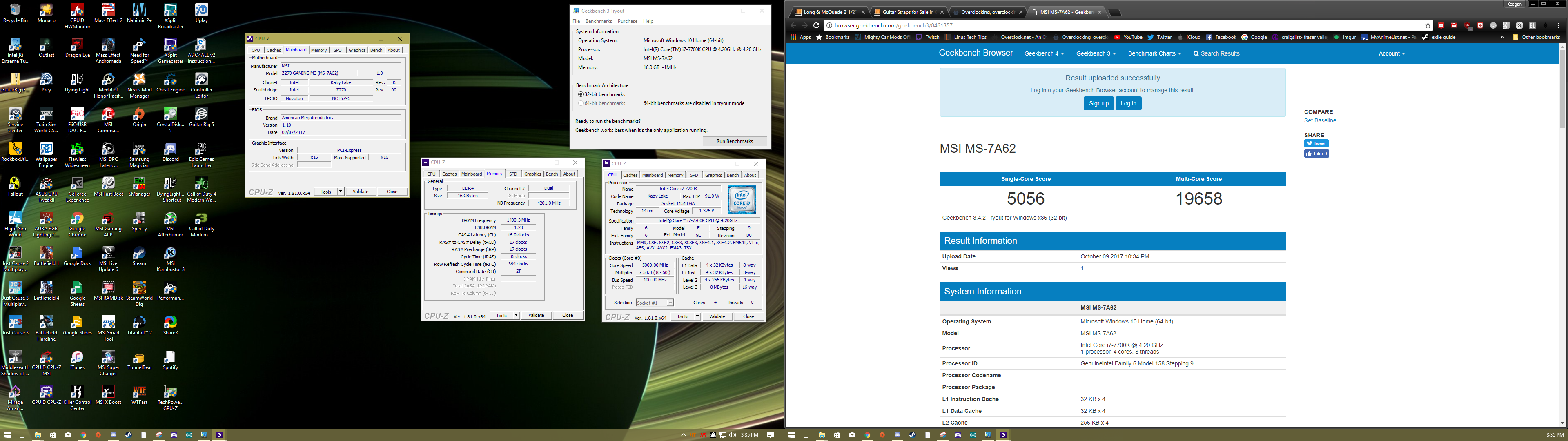This screenshot has width=1568, height=441.
Task: Click Chrome address bar URL field
Action: click(1126, 26)
